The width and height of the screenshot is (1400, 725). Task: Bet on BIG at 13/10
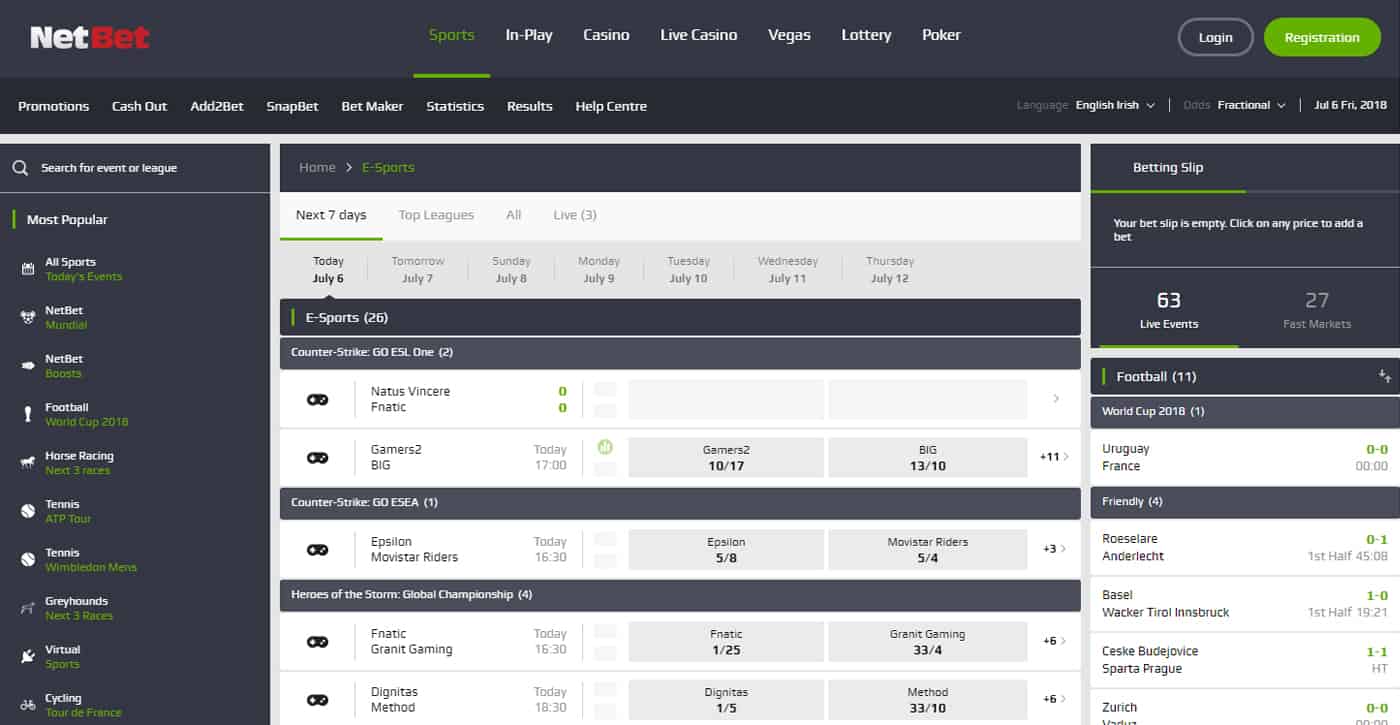(927, 458)
